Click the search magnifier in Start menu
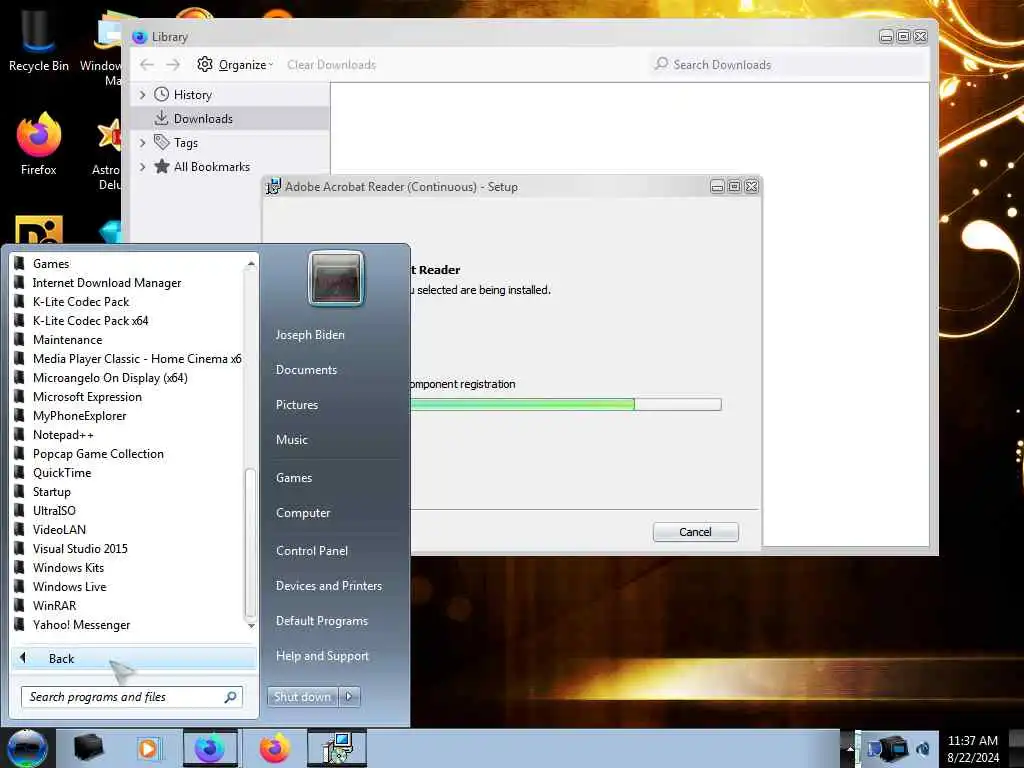The image size is (1024, 768). pyautogui.click(x=231, y=697)
